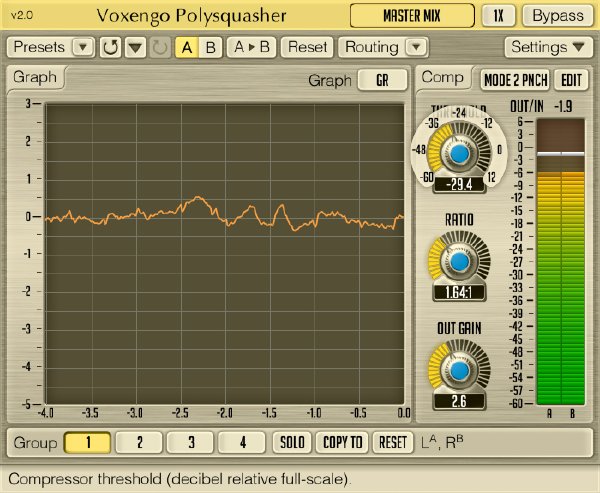Click the out gain value 2.6
The height and width of the screenshot is (493, 600).
pos(459,402)
